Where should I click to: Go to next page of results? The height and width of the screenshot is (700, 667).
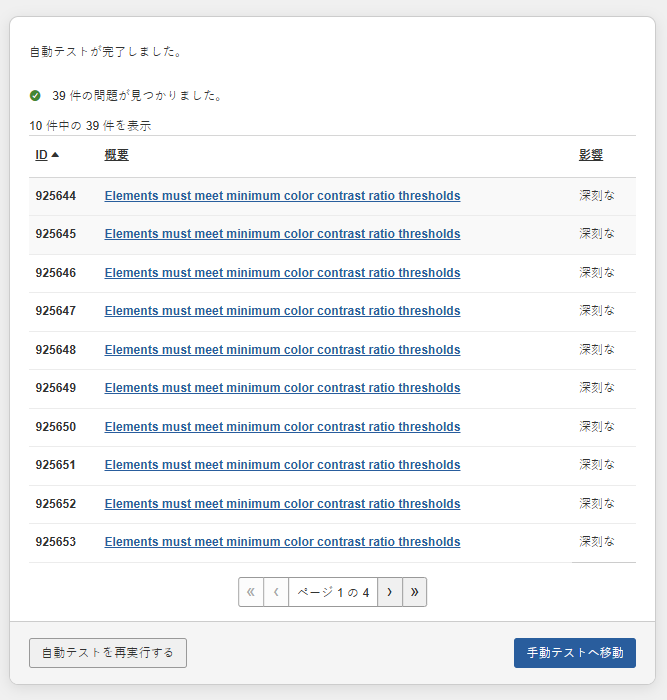[x=390, y=592]
